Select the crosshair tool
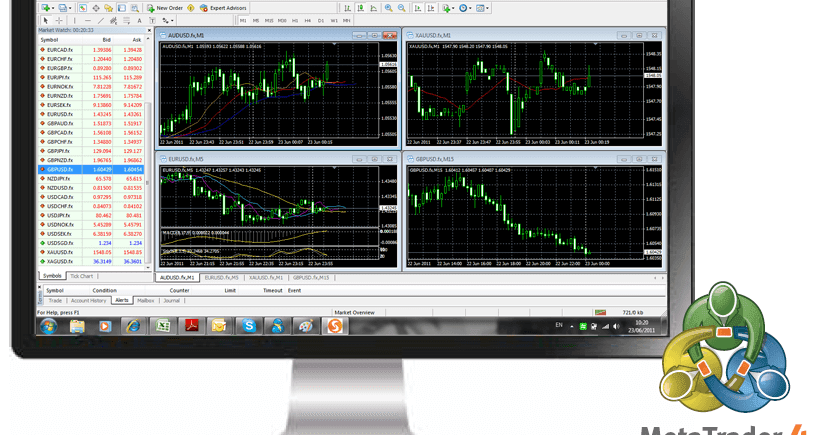Screen dimensions: 827x435 pyautogui.click(x=59, y=21)
